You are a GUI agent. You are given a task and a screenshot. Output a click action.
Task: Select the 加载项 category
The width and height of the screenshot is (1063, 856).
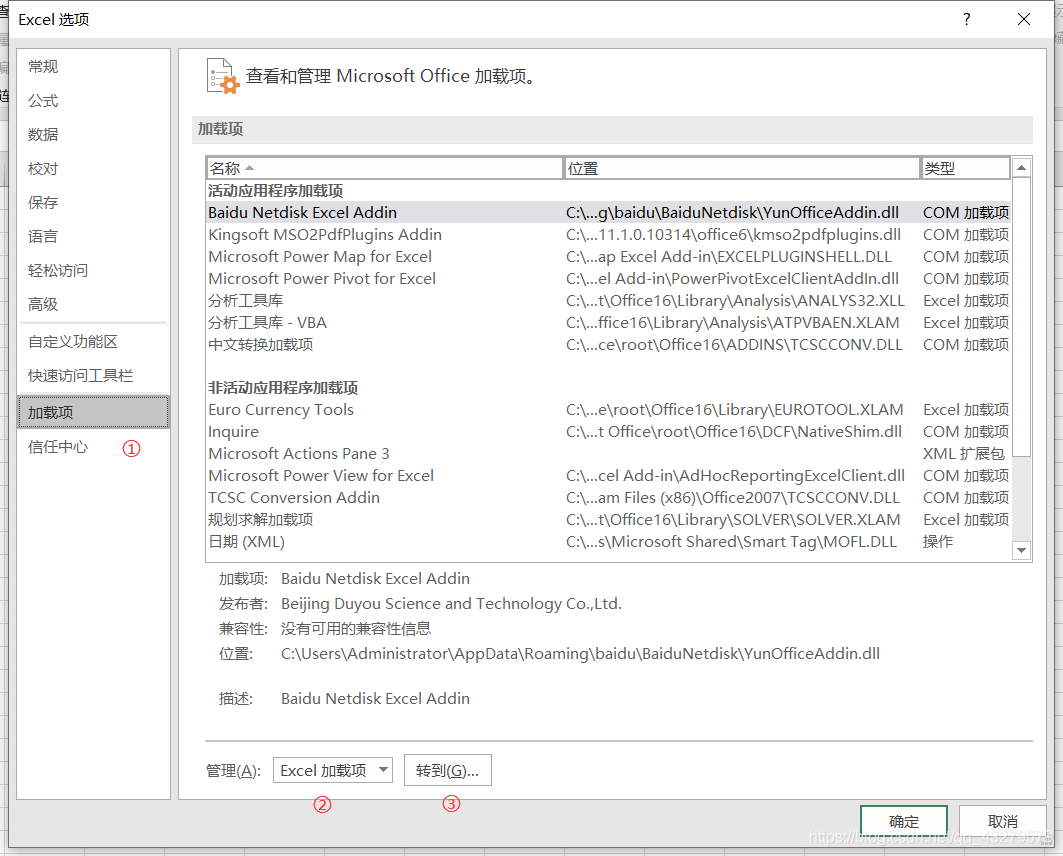pyautogui.click(x=94, y=412)
